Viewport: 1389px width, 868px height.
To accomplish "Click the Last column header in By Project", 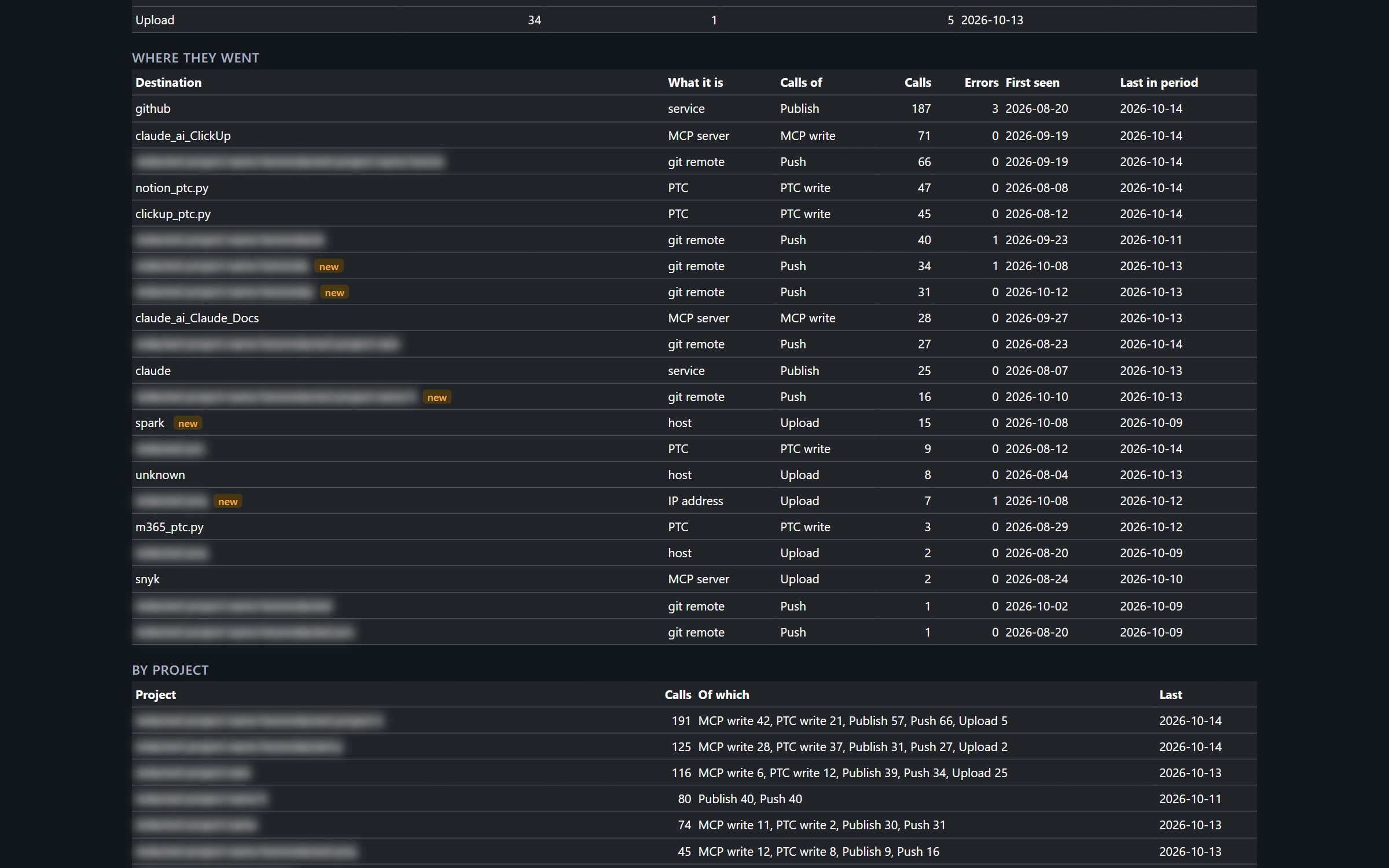I will pos(1170,695).
